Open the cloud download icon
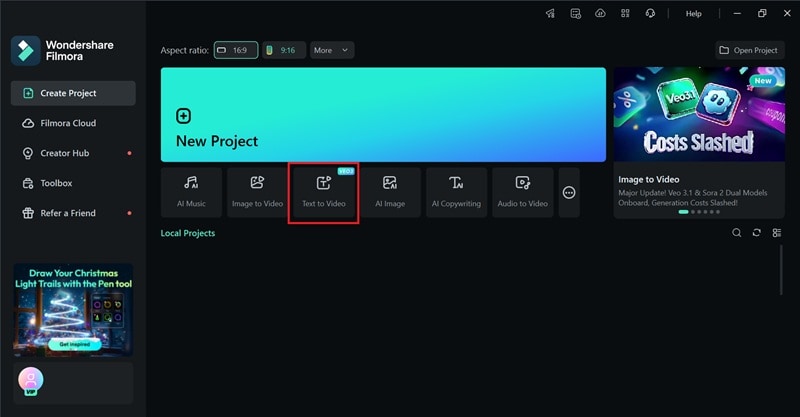 pyautogui.click(x=601, y=14)
